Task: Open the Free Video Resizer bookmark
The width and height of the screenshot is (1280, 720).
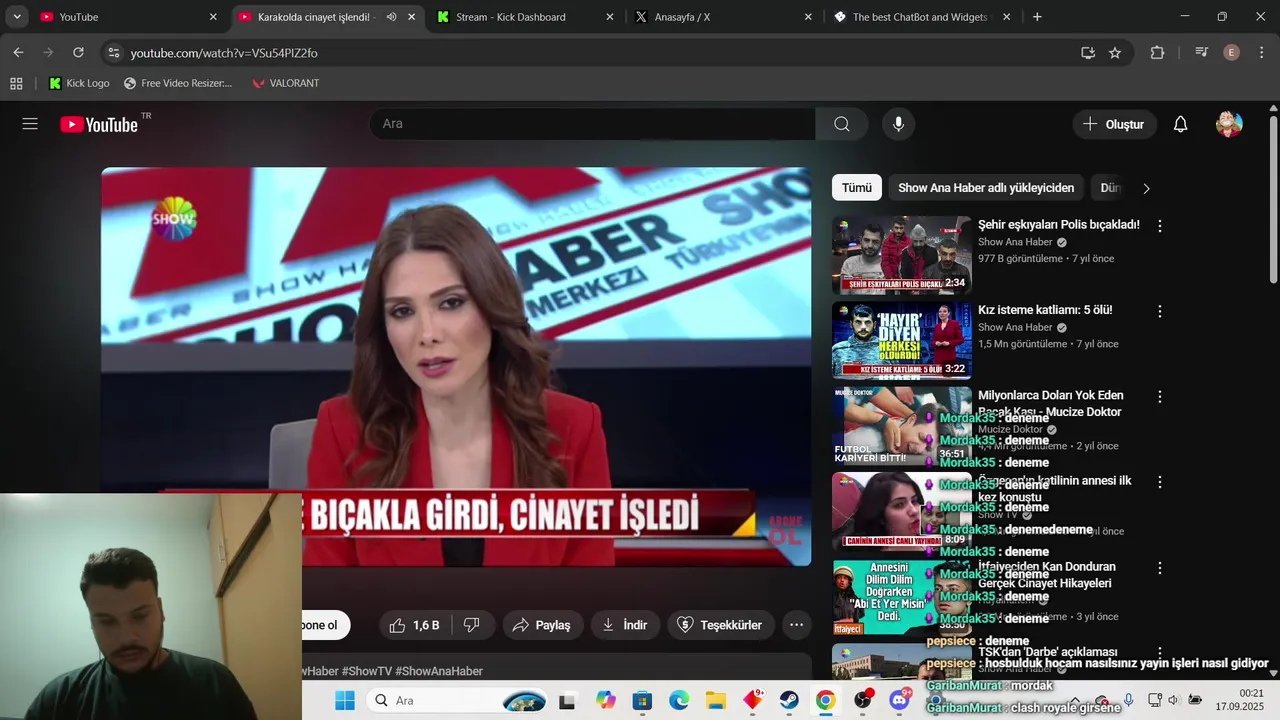Action: click(178, 83)
